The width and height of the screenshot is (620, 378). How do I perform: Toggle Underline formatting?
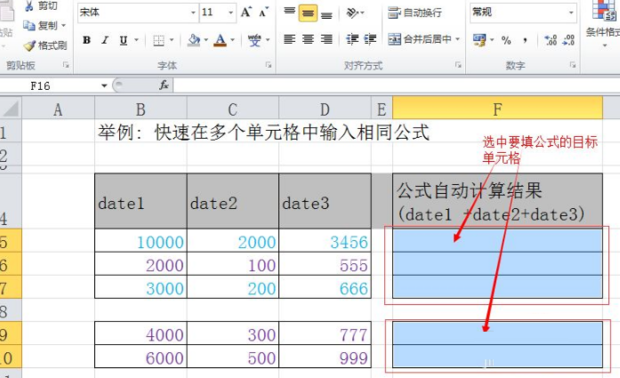[x=123, y=40]
